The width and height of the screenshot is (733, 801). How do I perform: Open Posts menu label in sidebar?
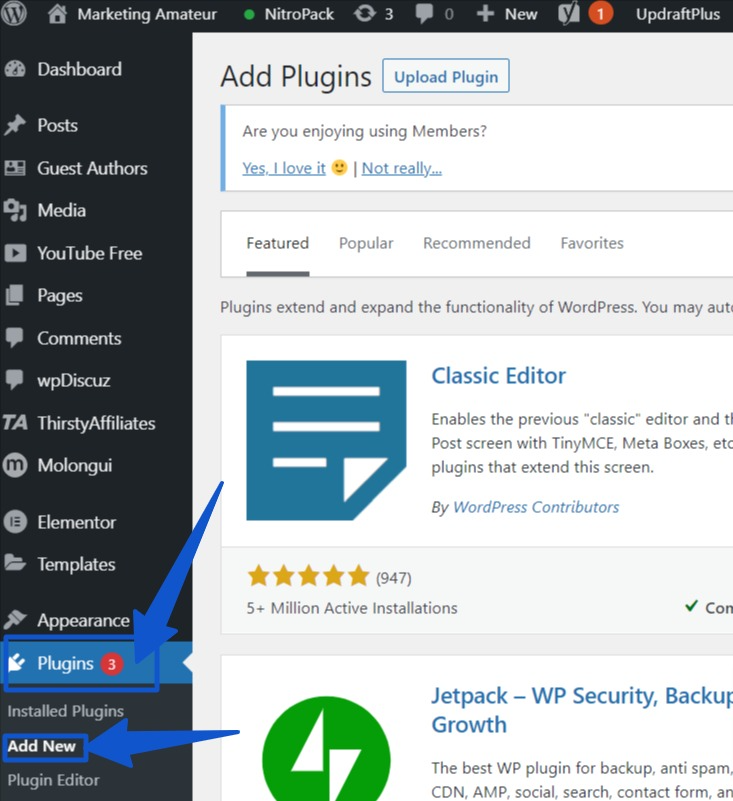[57, 125]
